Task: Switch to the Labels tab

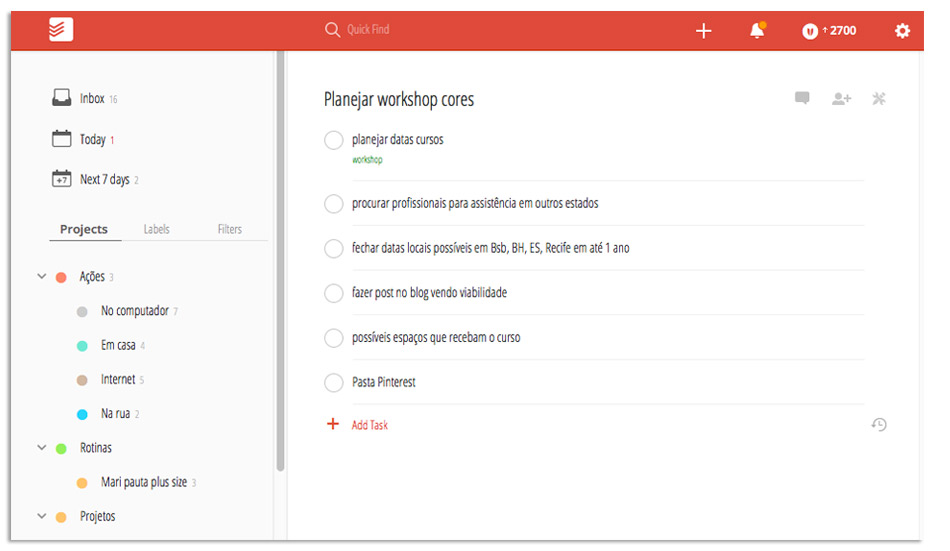Action: pos(157,229)
